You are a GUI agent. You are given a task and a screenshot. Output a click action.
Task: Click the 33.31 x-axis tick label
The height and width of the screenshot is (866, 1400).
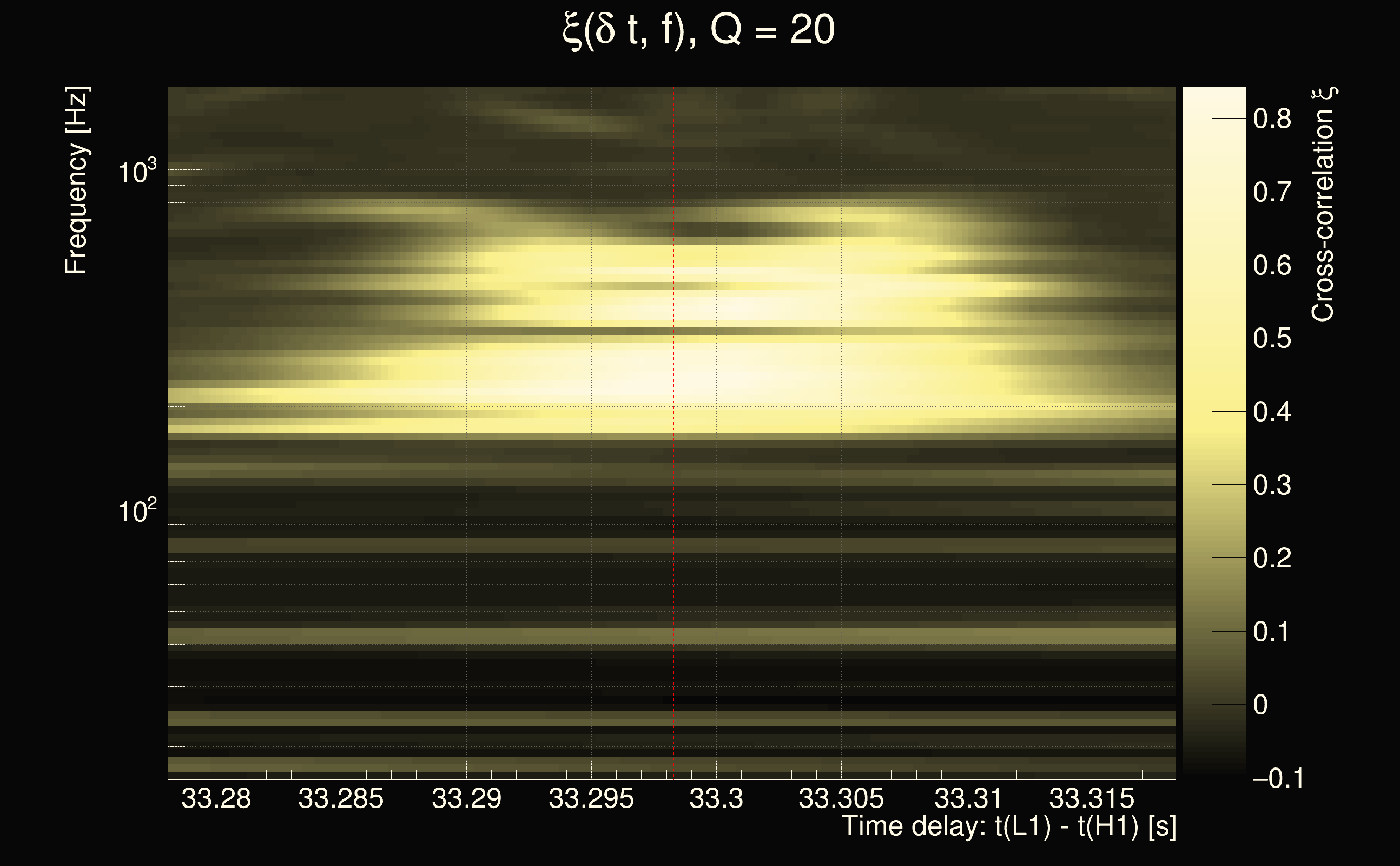pyautogui.click(x=968, y=798)
